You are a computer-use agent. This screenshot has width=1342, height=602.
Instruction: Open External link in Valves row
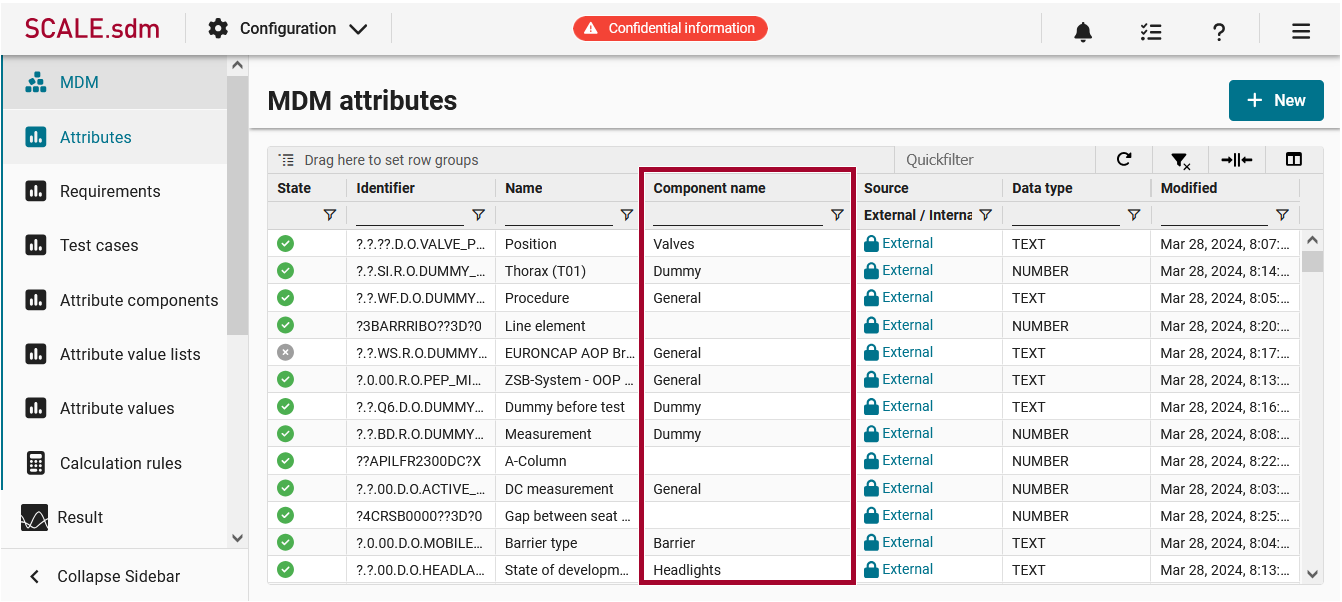(907, 243)
